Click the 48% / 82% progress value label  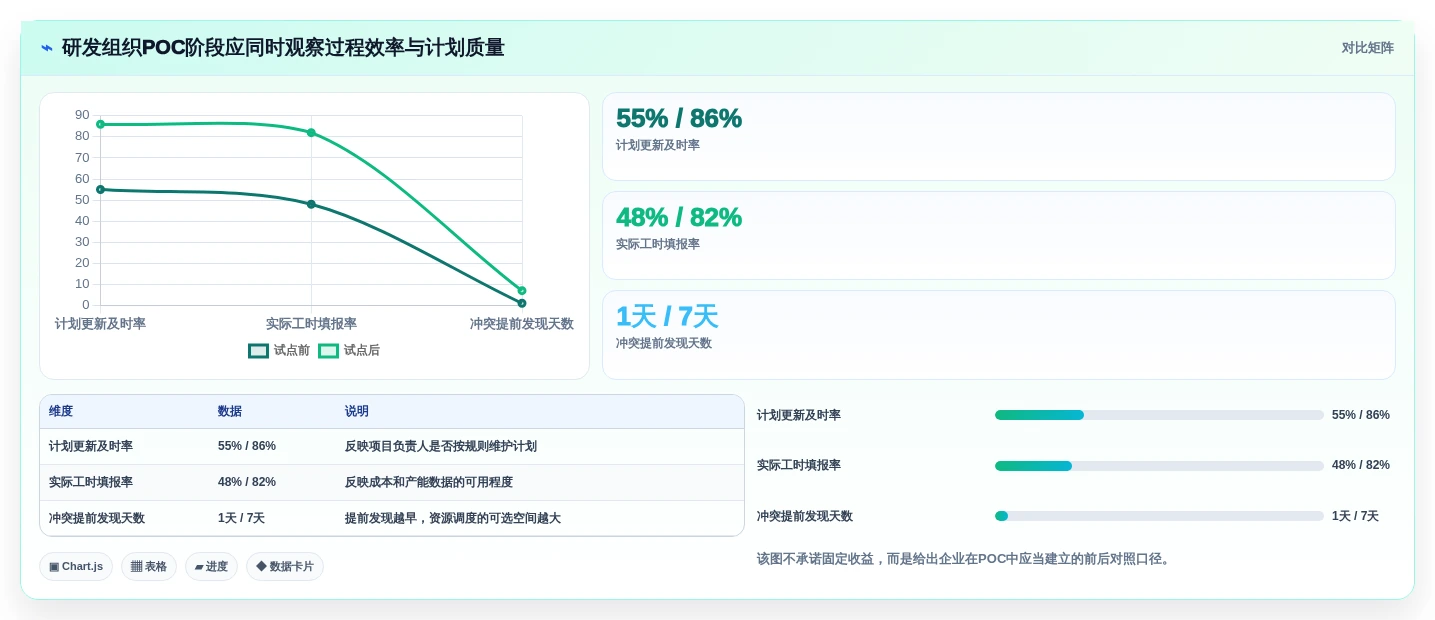(1360, 465)
